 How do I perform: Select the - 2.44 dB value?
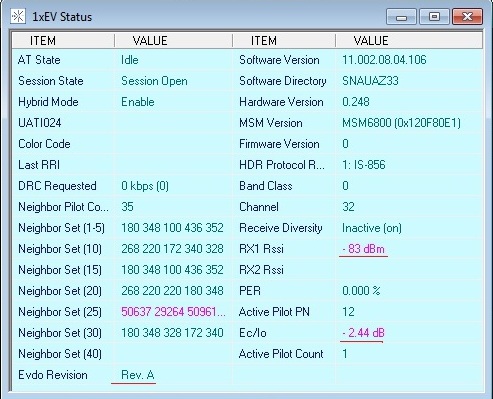(x=363, y=333)
